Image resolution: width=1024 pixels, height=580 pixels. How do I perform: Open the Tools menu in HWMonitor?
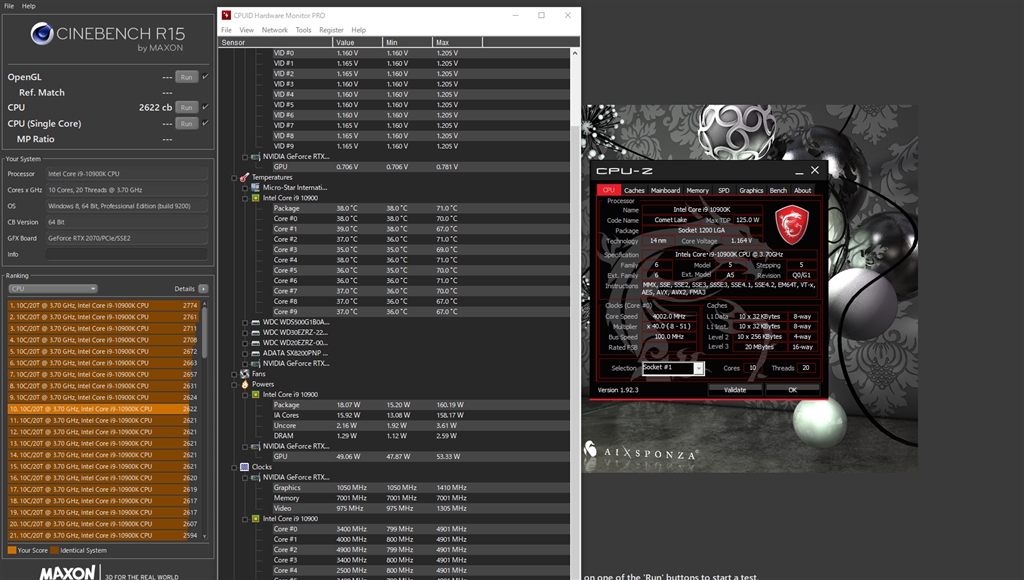click(303, 30)
